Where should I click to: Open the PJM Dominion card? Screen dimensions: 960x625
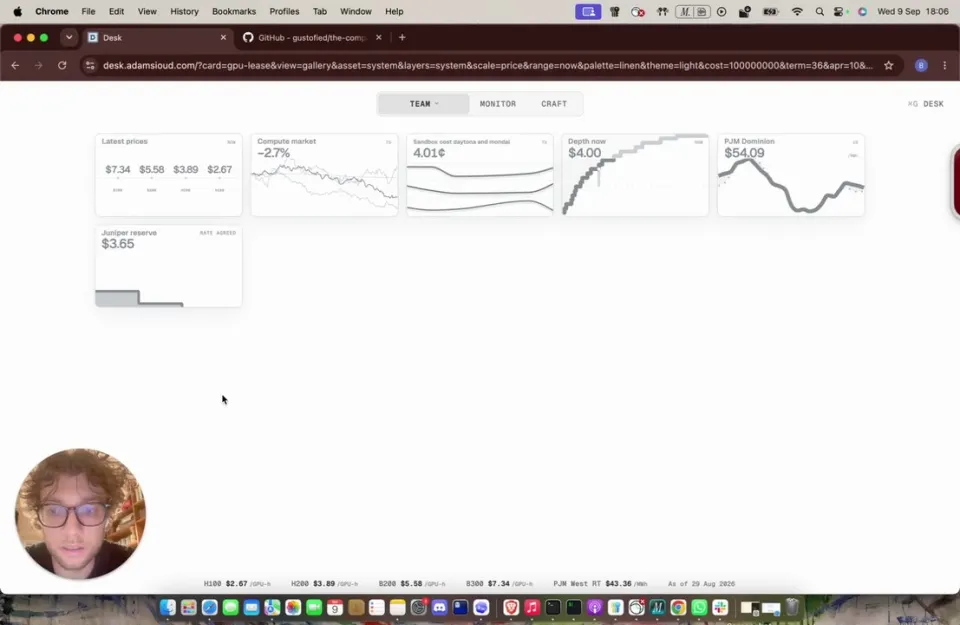pyautogui.click(x=791, y=174)
